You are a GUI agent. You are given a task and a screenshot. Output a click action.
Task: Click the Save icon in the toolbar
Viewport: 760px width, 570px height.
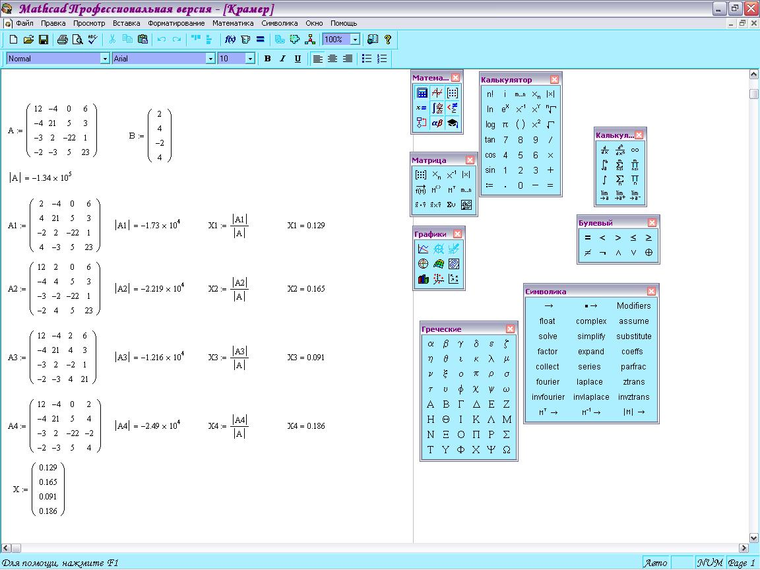pyautogui.click(x=44, y=40)
